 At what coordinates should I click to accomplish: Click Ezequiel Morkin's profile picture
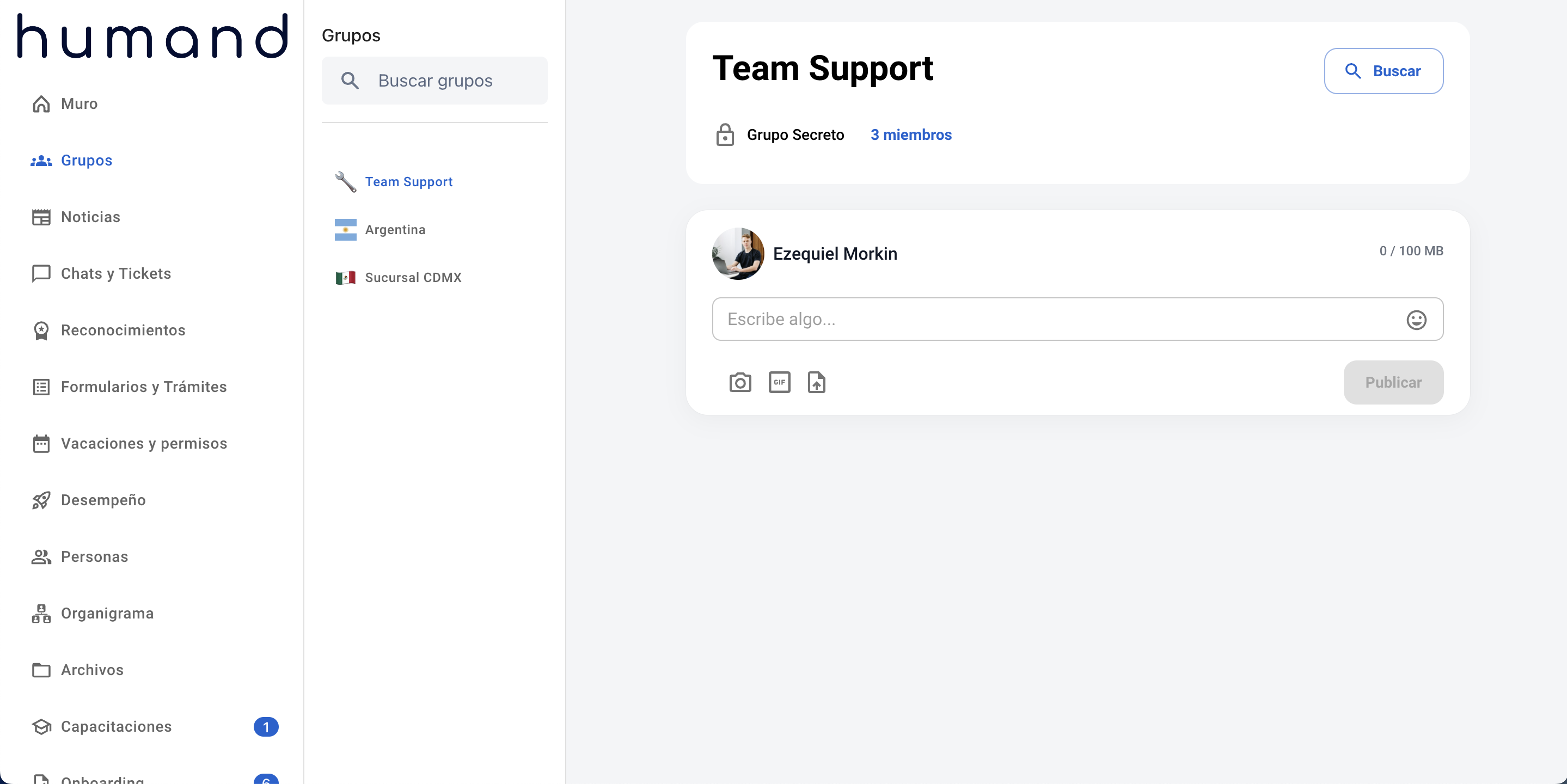(x=738, y=254)
